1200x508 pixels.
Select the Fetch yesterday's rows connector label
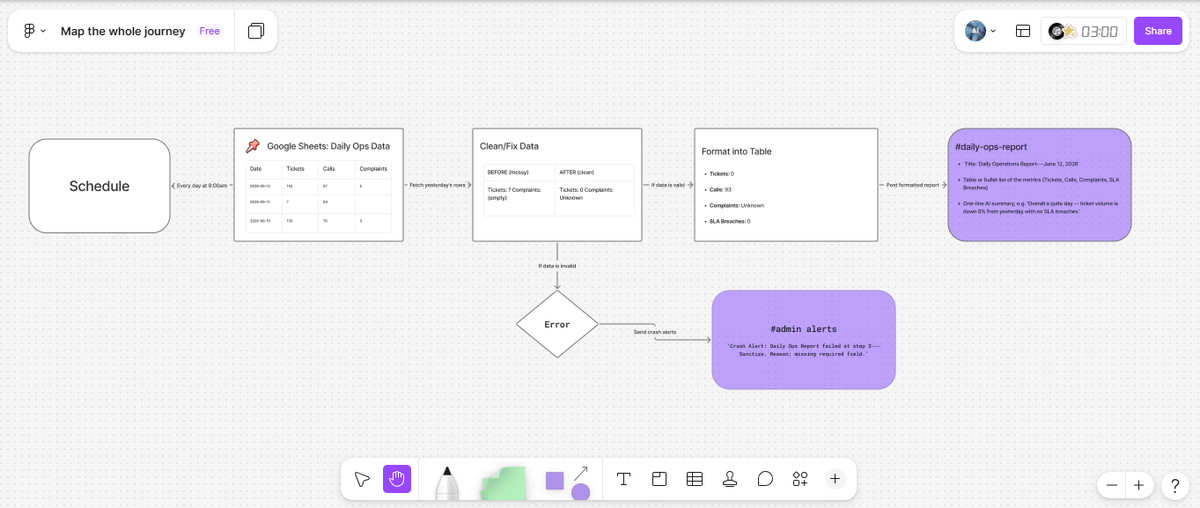(438, 185)
